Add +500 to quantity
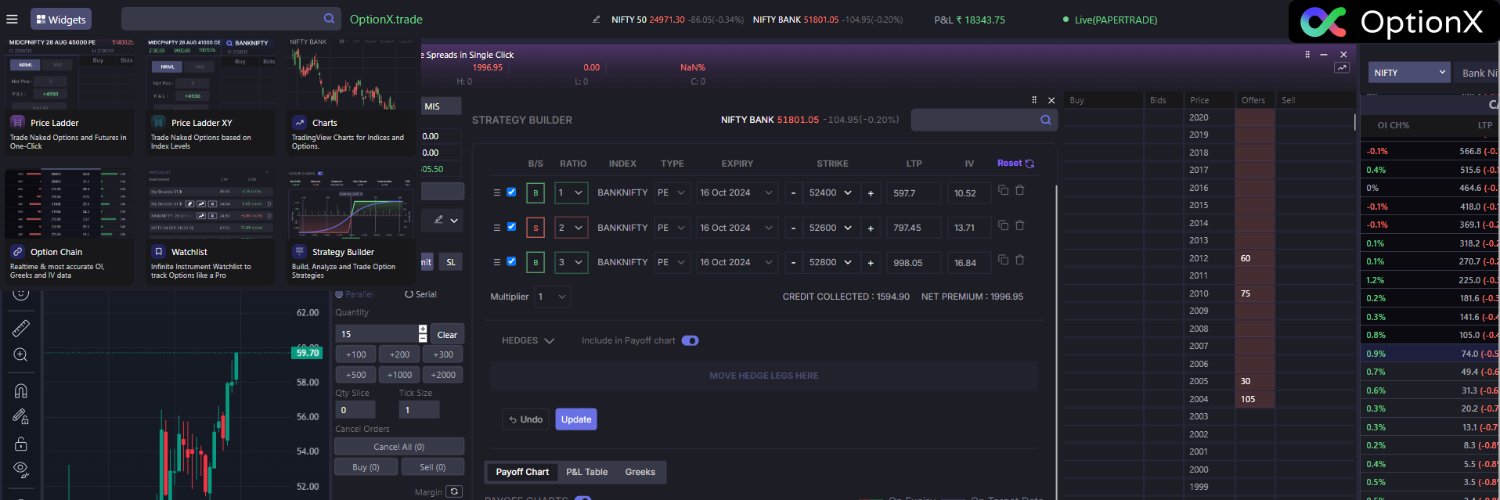 [355, 375]
